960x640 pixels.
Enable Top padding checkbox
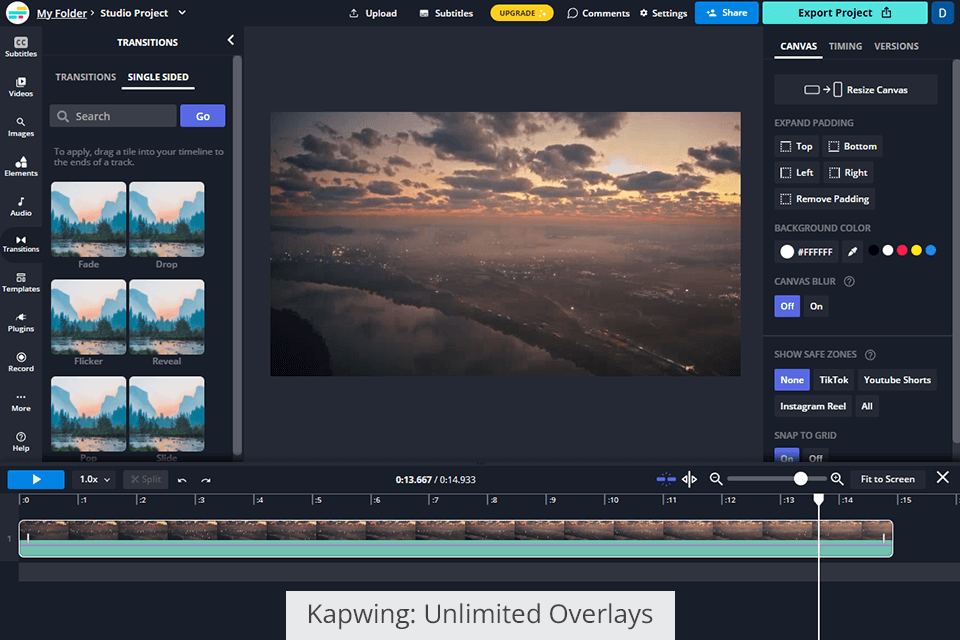[x=796, y=146]
